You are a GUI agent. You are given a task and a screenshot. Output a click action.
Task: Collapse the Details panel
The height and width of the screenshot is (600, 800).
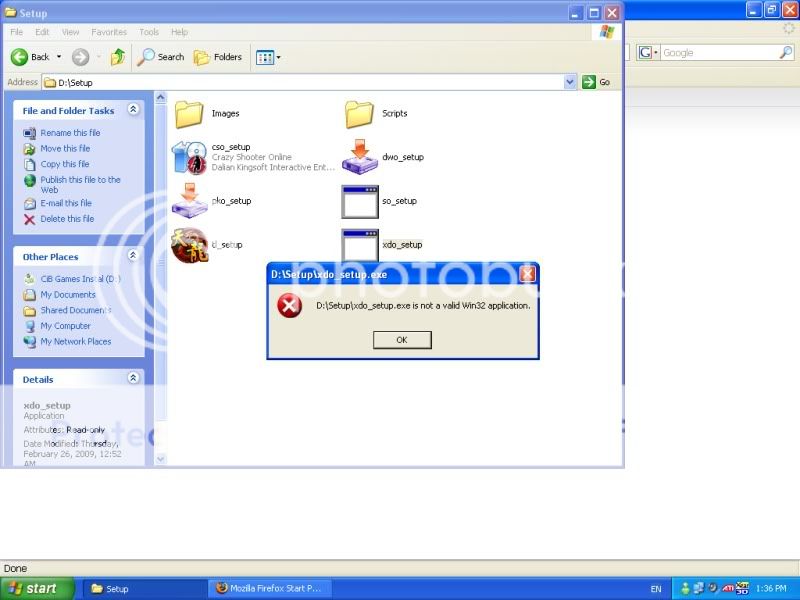[133, 379]
